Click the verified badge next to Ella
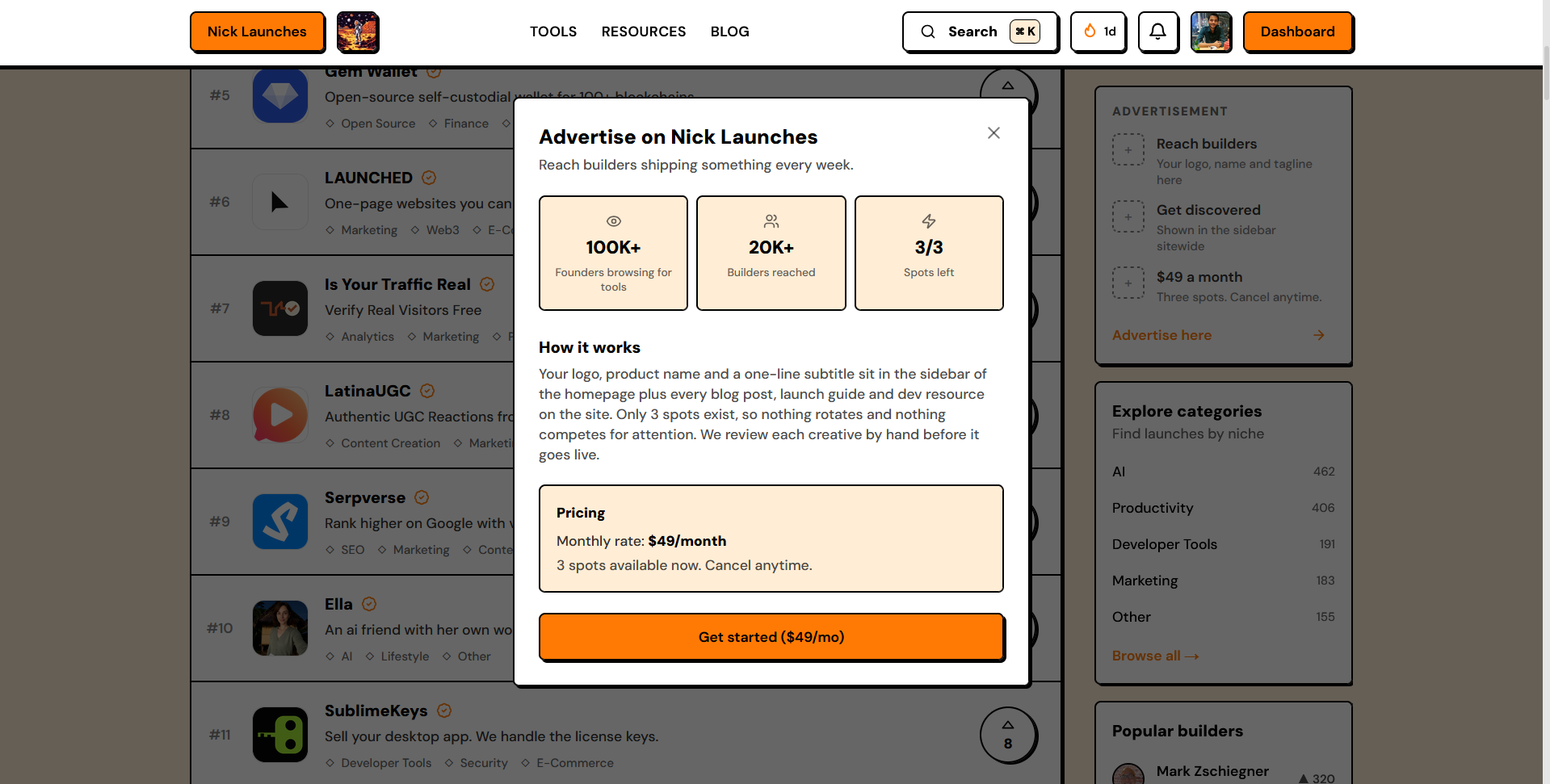Viewport: 1550px width, 784px height. [x=369, y=604]
